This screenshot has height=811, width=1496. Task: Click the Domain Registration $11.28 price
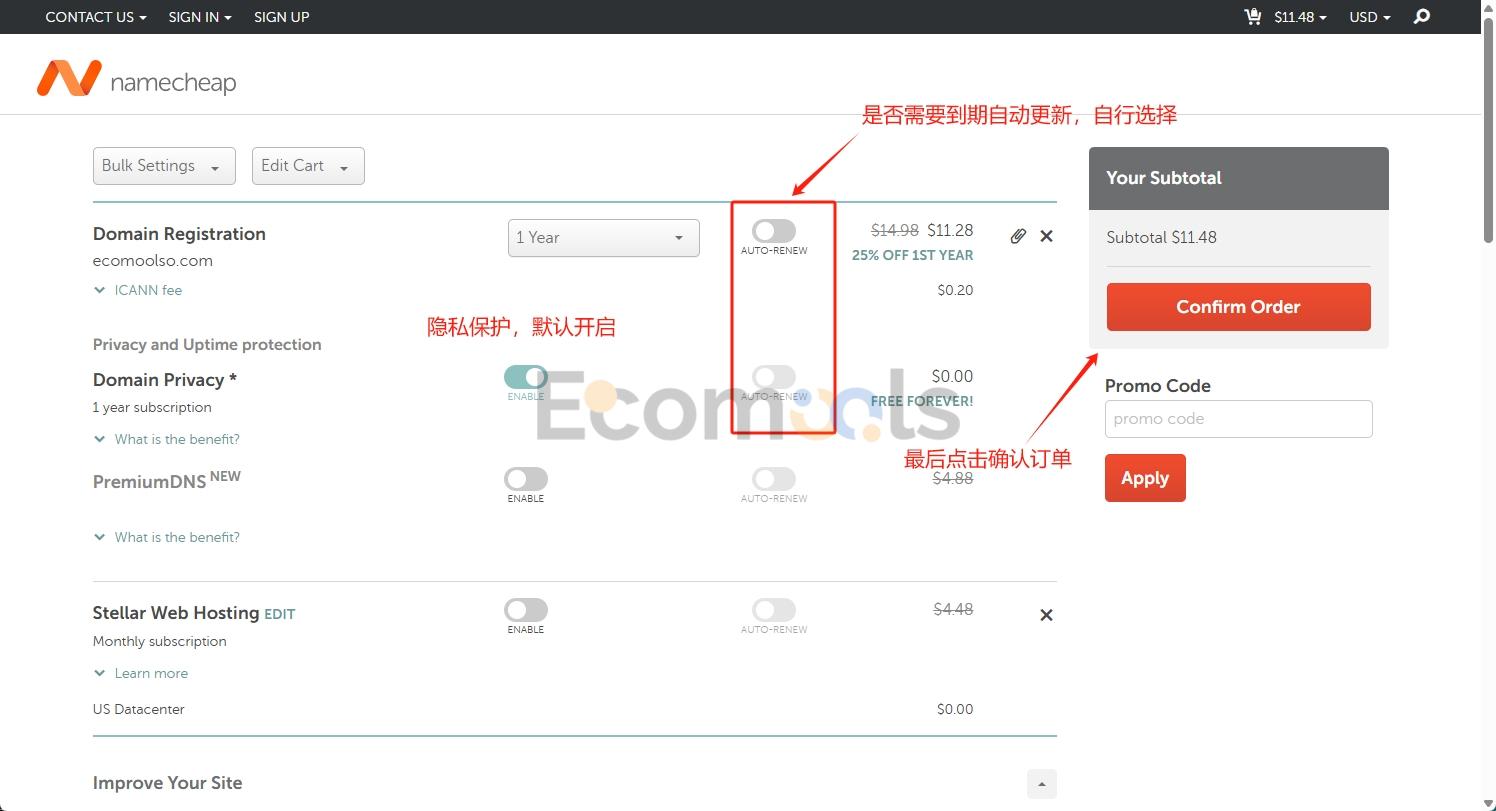(950, 230)
